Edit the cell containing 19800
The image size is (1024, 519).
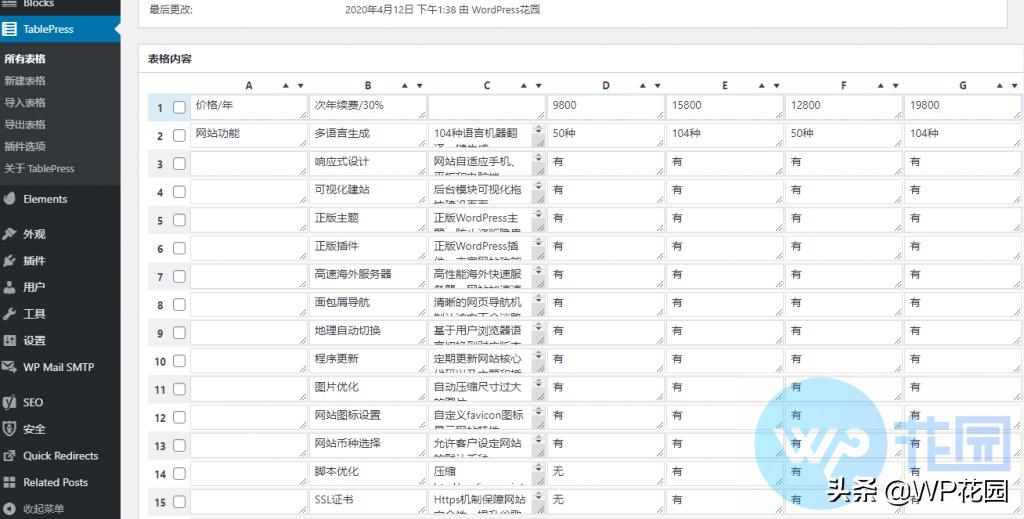pos(963,108)
